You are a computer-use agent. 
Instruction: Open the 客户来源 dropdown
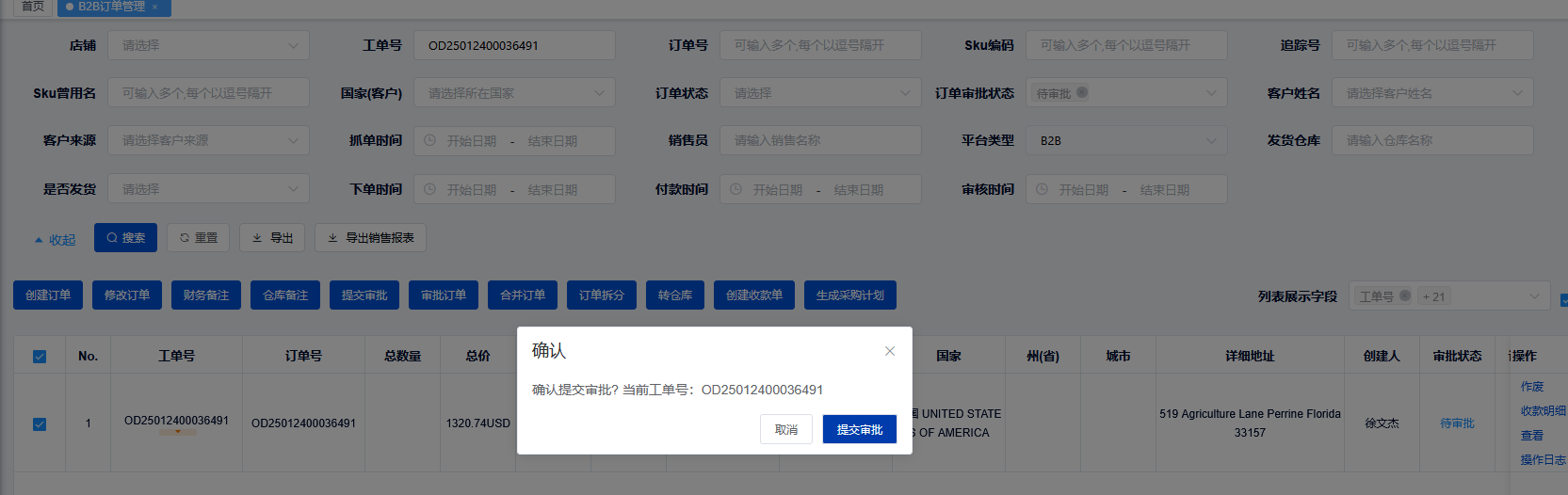click(x=208, y=140)
